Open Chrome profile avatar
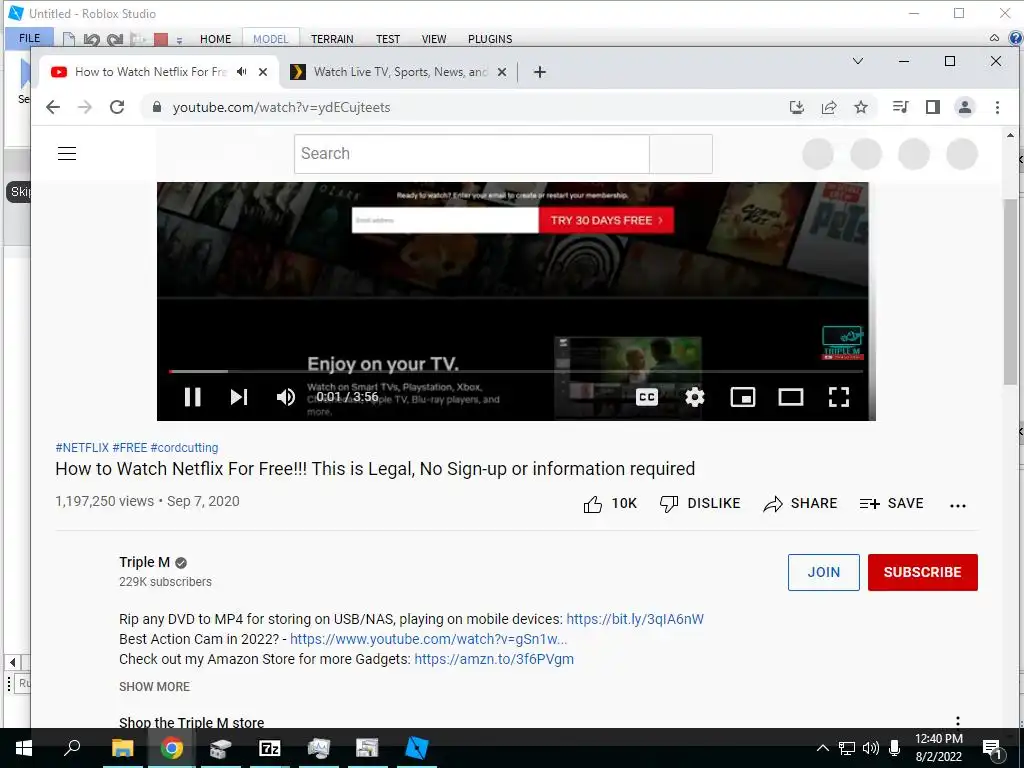 click(x=965, y=107)
